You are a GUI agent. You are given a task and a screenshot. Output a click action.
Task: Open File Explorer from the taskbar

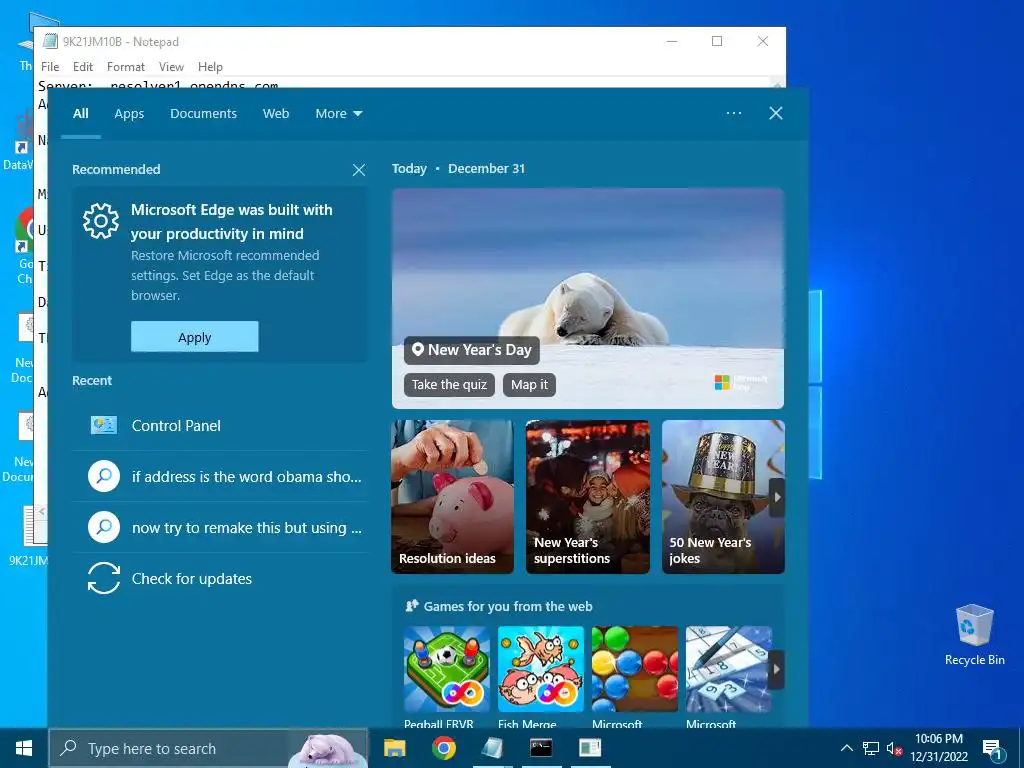pyautogui.click(x=394, y=748)
